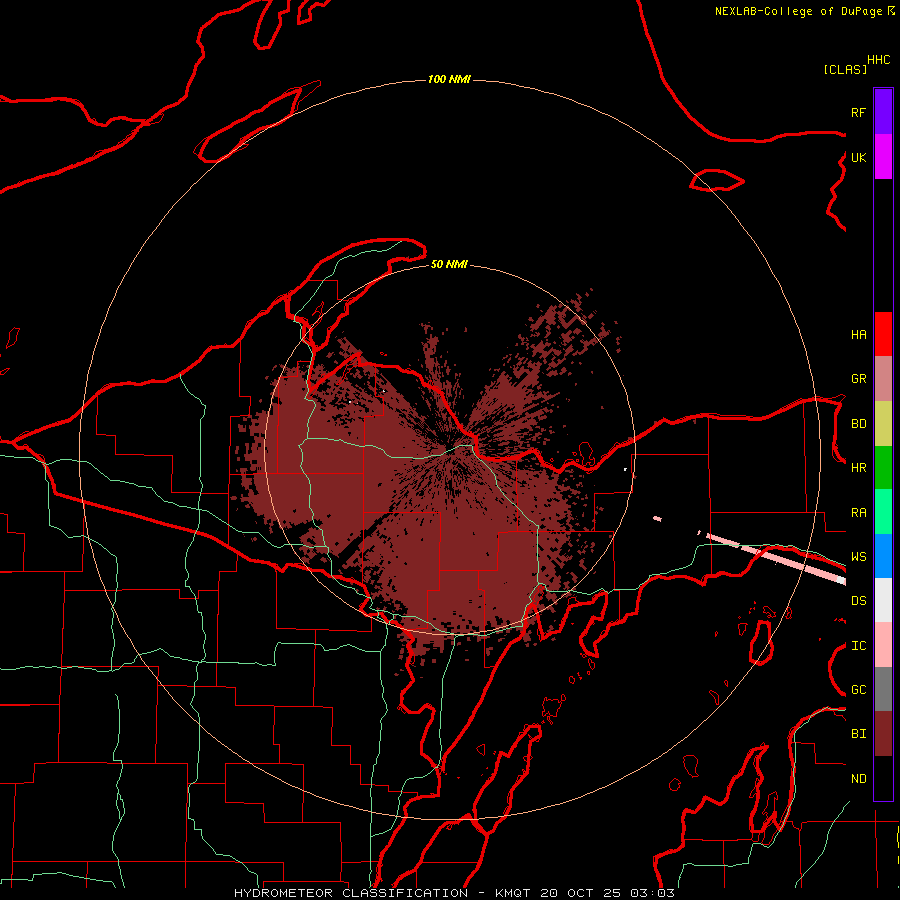
Task: Click the RF purple legend swatch
Action: 883,112
